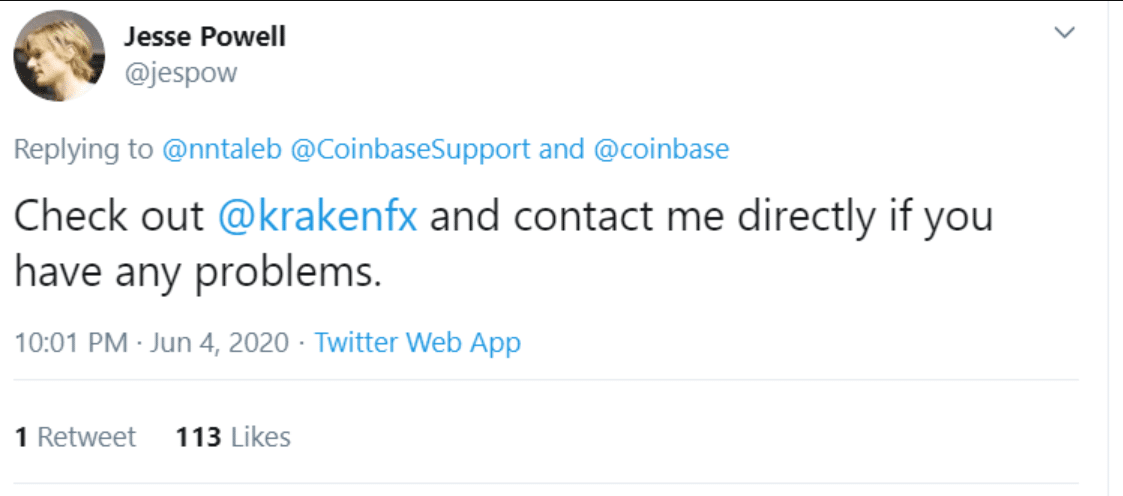Click the retweet count number 1
Screen dimensions: 1123x496
[x=21, y=437]
